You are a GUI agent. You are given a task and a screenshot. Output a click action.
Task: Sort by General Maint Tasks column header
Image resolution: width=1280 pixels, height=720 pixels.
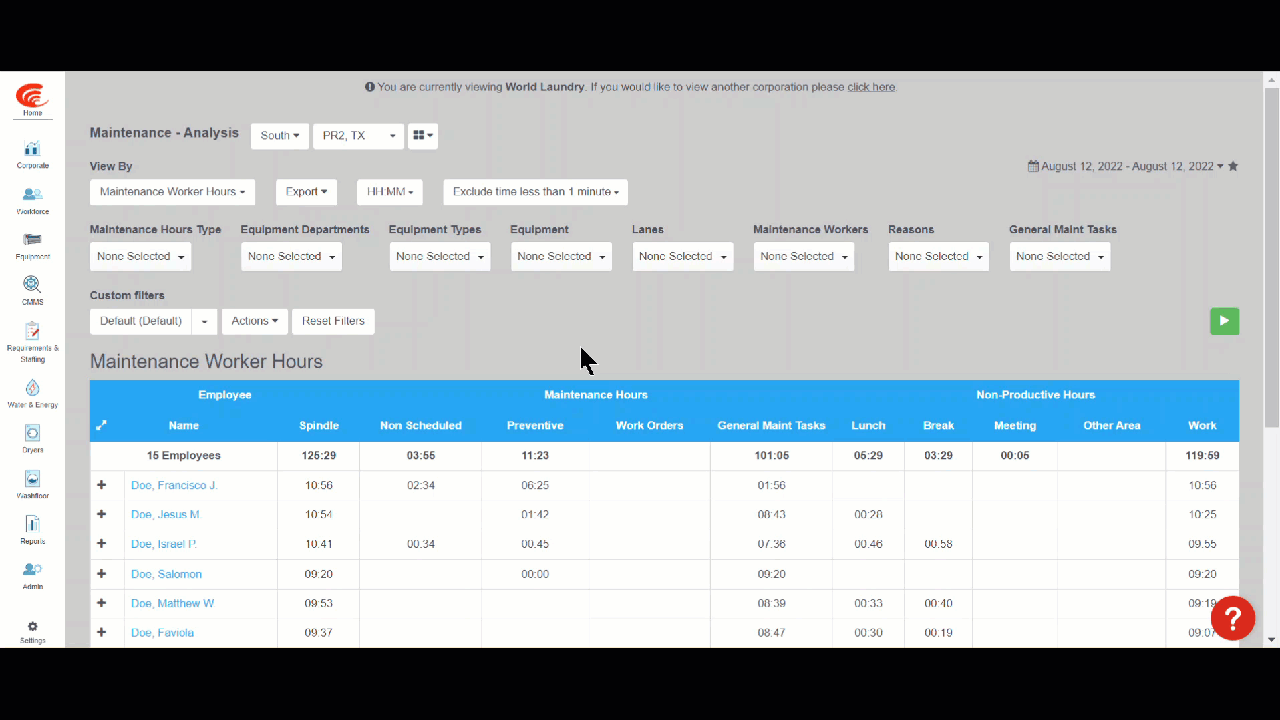coord(771,425)
